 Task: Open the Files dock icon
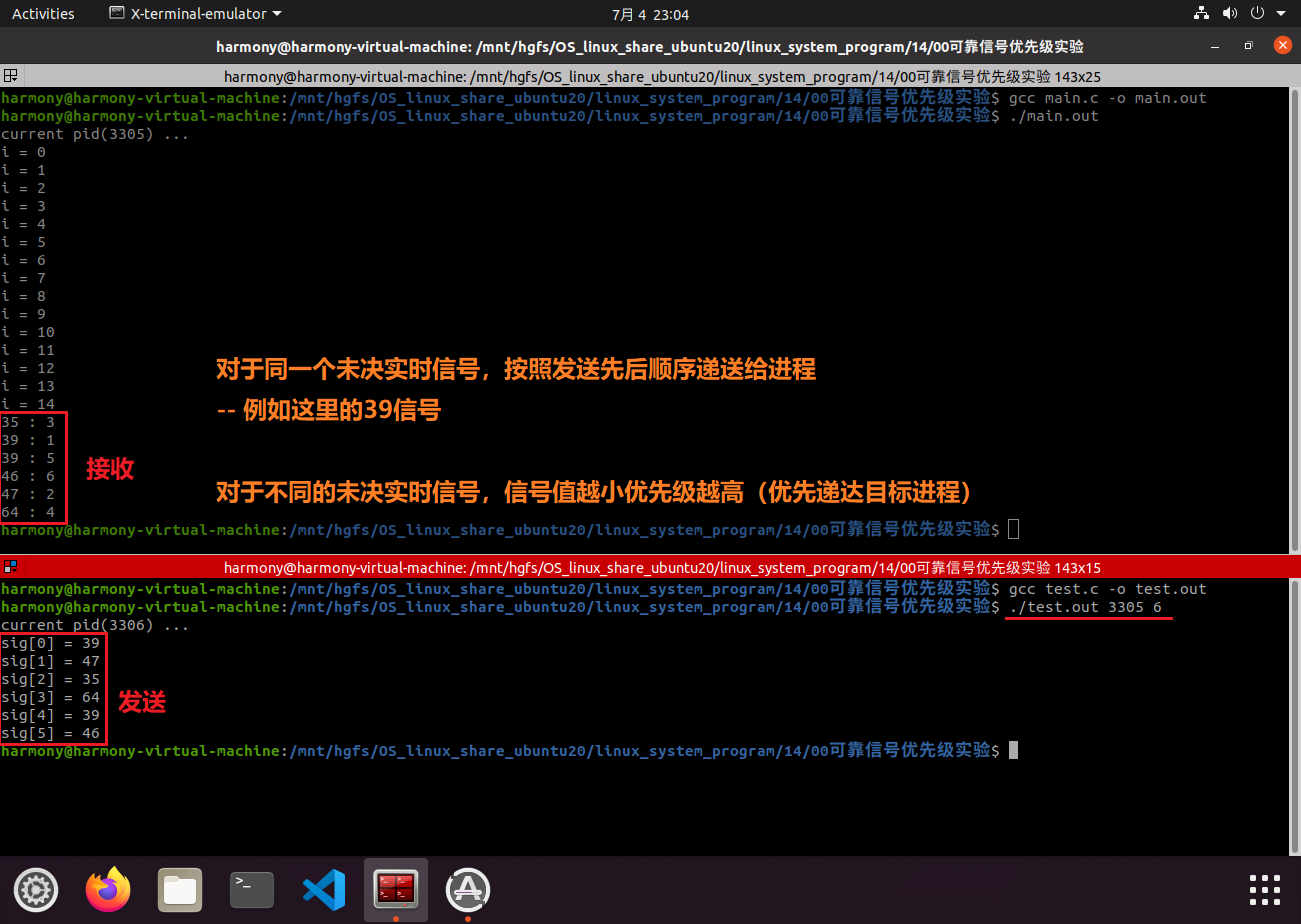pyautogui.click(x=180, y=890)
